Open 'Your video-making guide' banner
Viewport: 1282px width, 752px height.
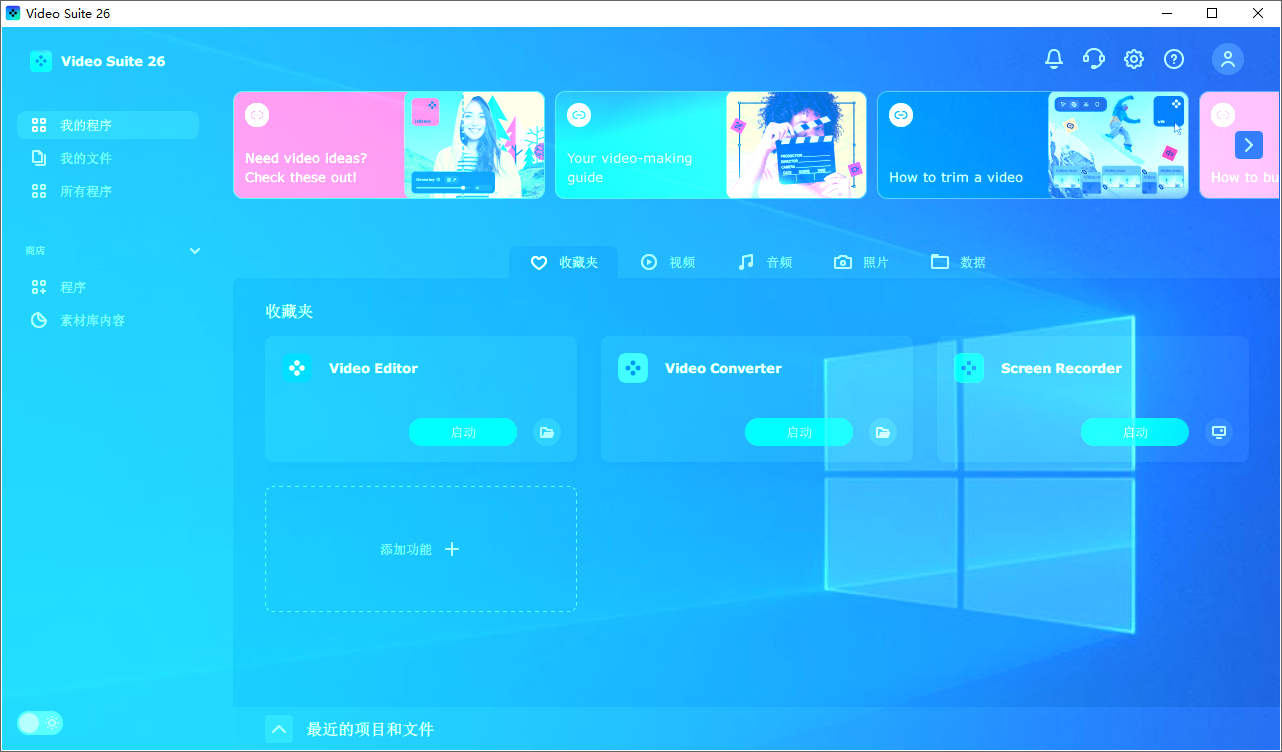[x=711, y=145]
